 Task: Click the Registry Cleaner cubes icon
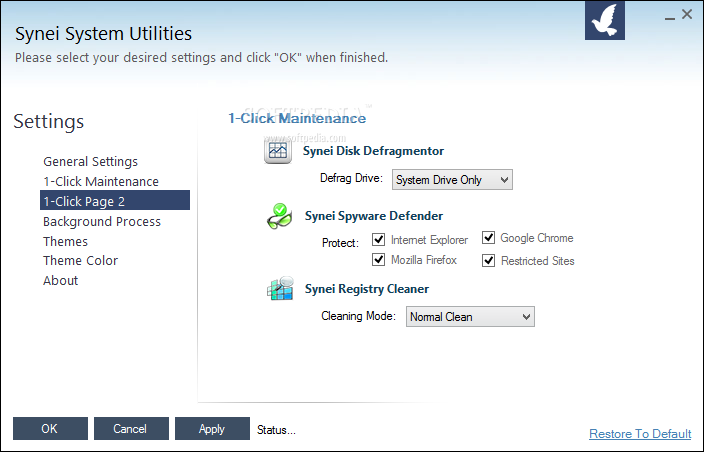280,289
